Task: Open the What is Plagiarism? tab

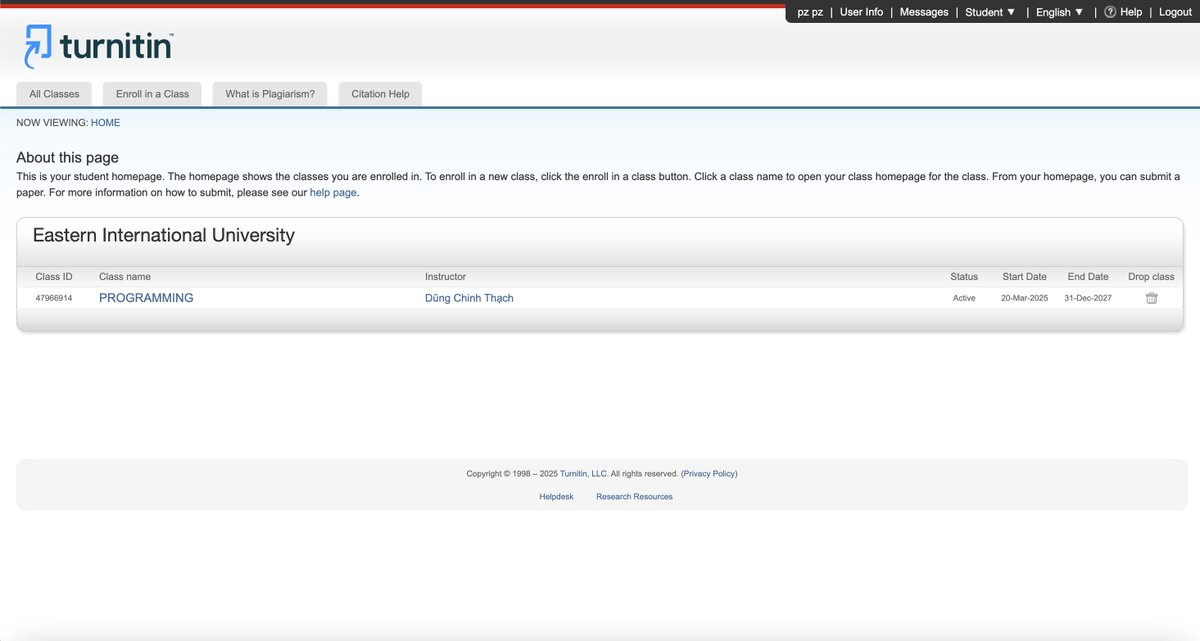Action: [270, 94]
